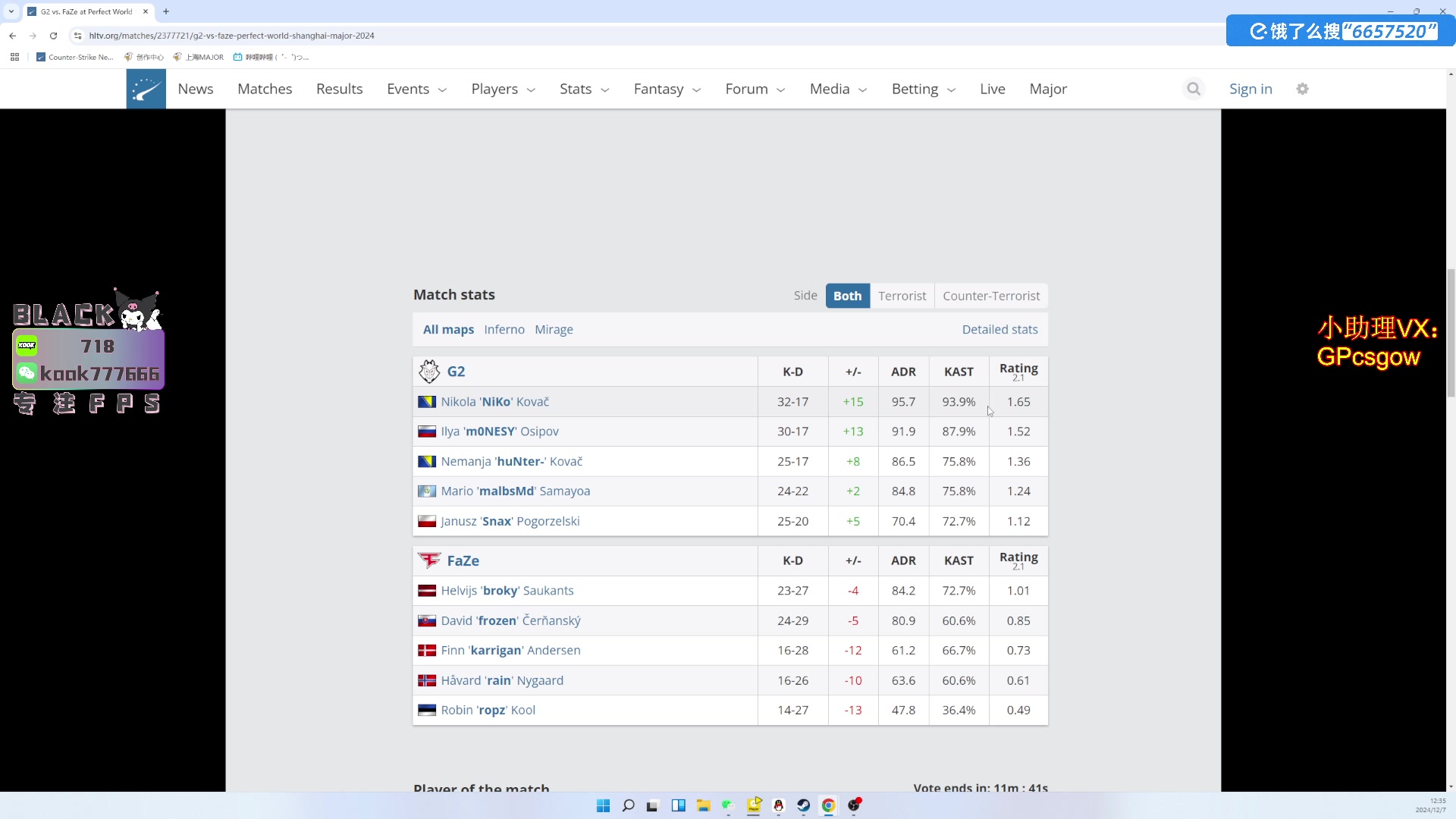Viewport: 1456px width, 819px height.
Task: Open the browser tab search dropdown
Action: (x=11, y=11)
